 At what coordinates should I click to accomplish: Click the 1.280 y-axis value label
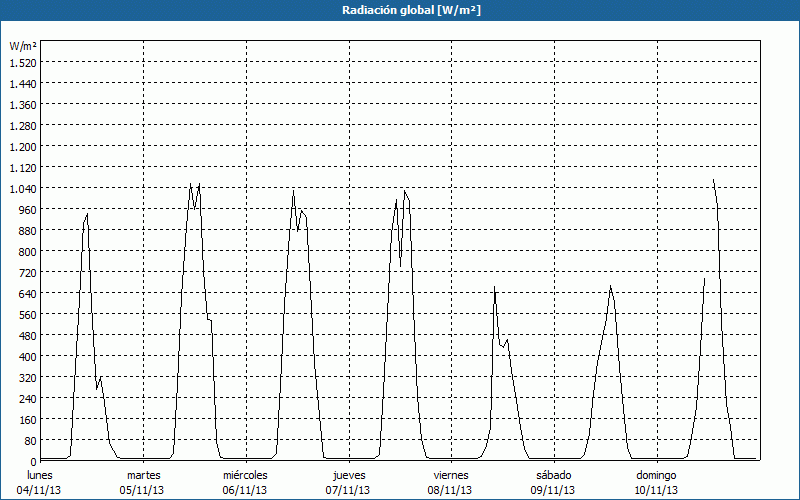[22, 126]
